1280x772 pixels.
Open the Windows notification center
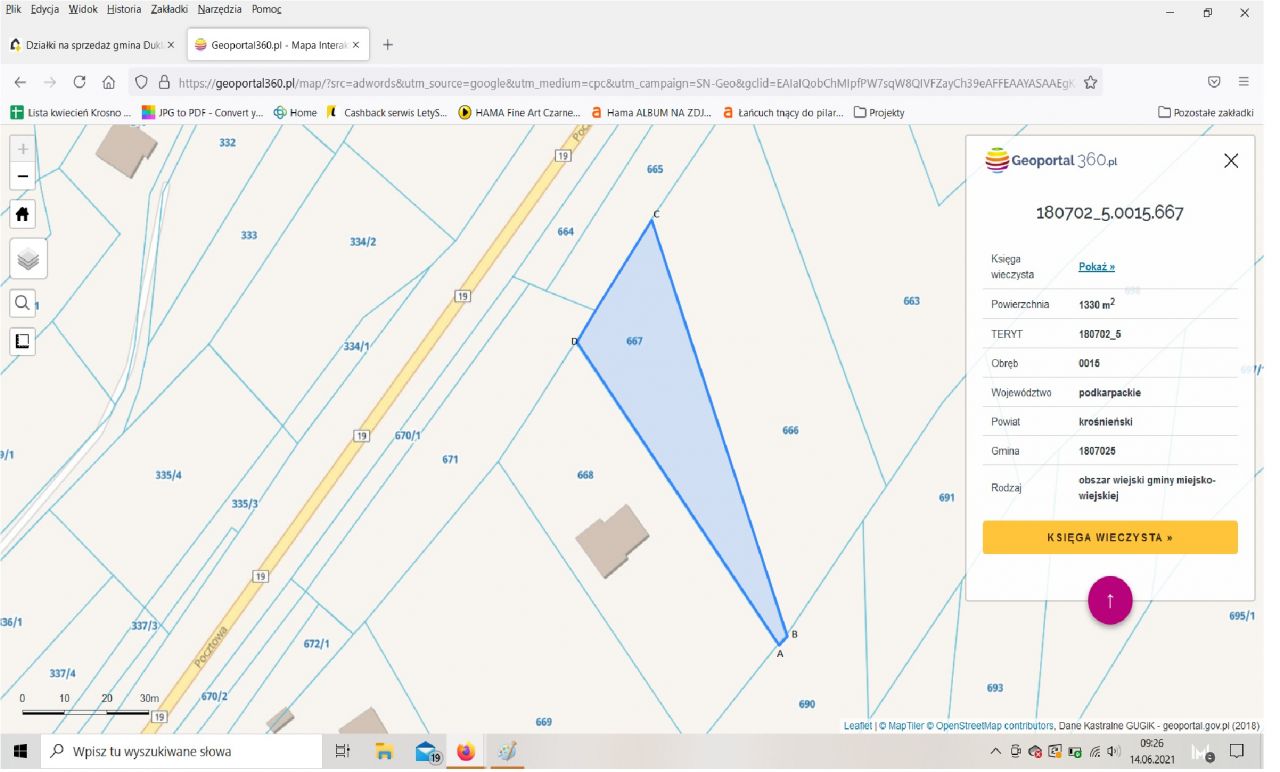click(1237, 751)
